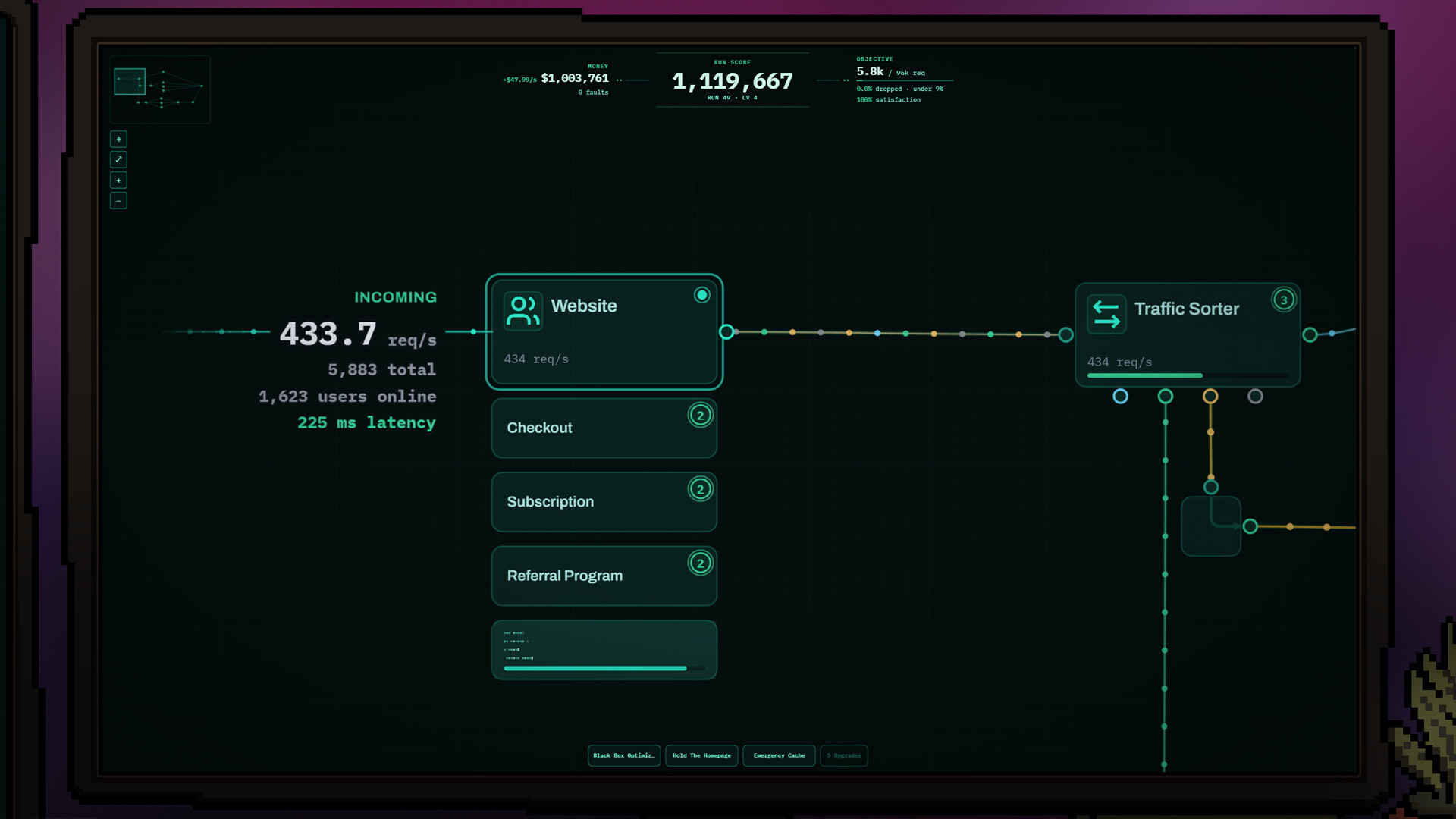Viewport: 1456px width, 819px height.
Task: Click the minimap overview thumbnail
Action: pyautogui.click(x=160, y=89)
